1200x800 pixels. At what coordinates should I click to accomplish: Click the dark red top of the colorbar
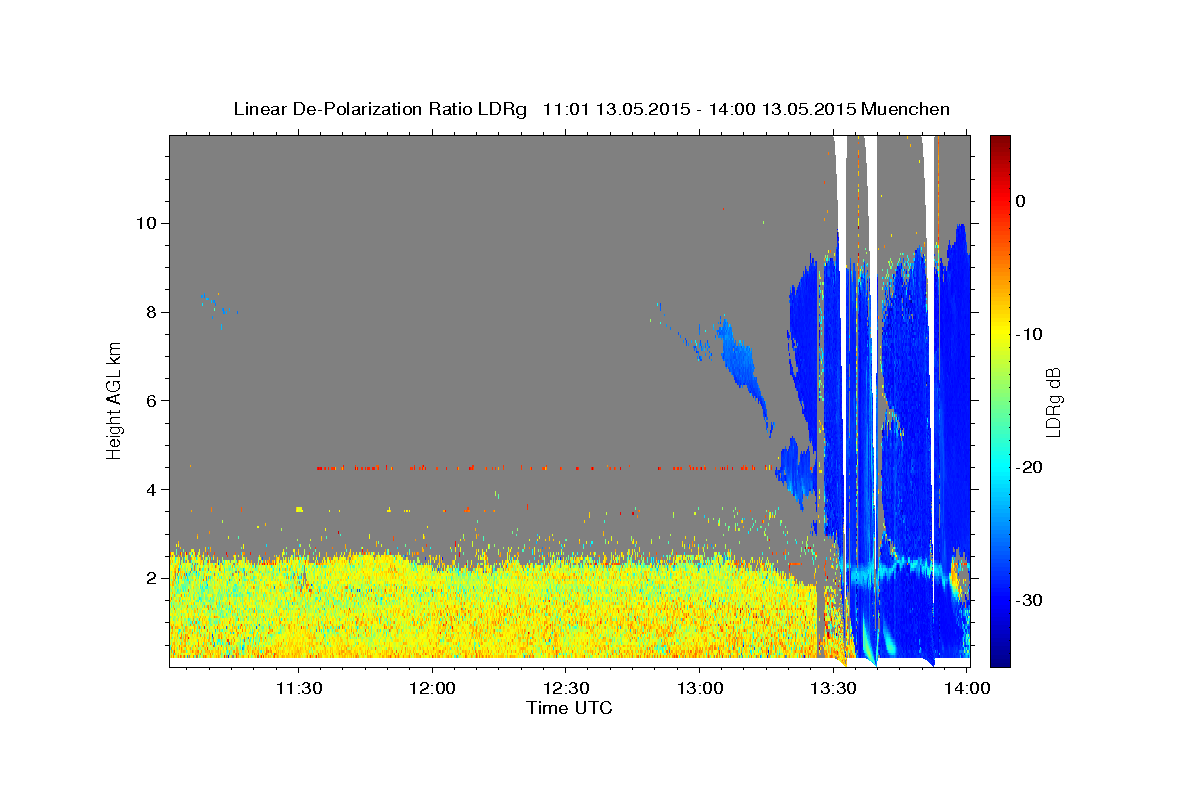(x=1000, y=143)
